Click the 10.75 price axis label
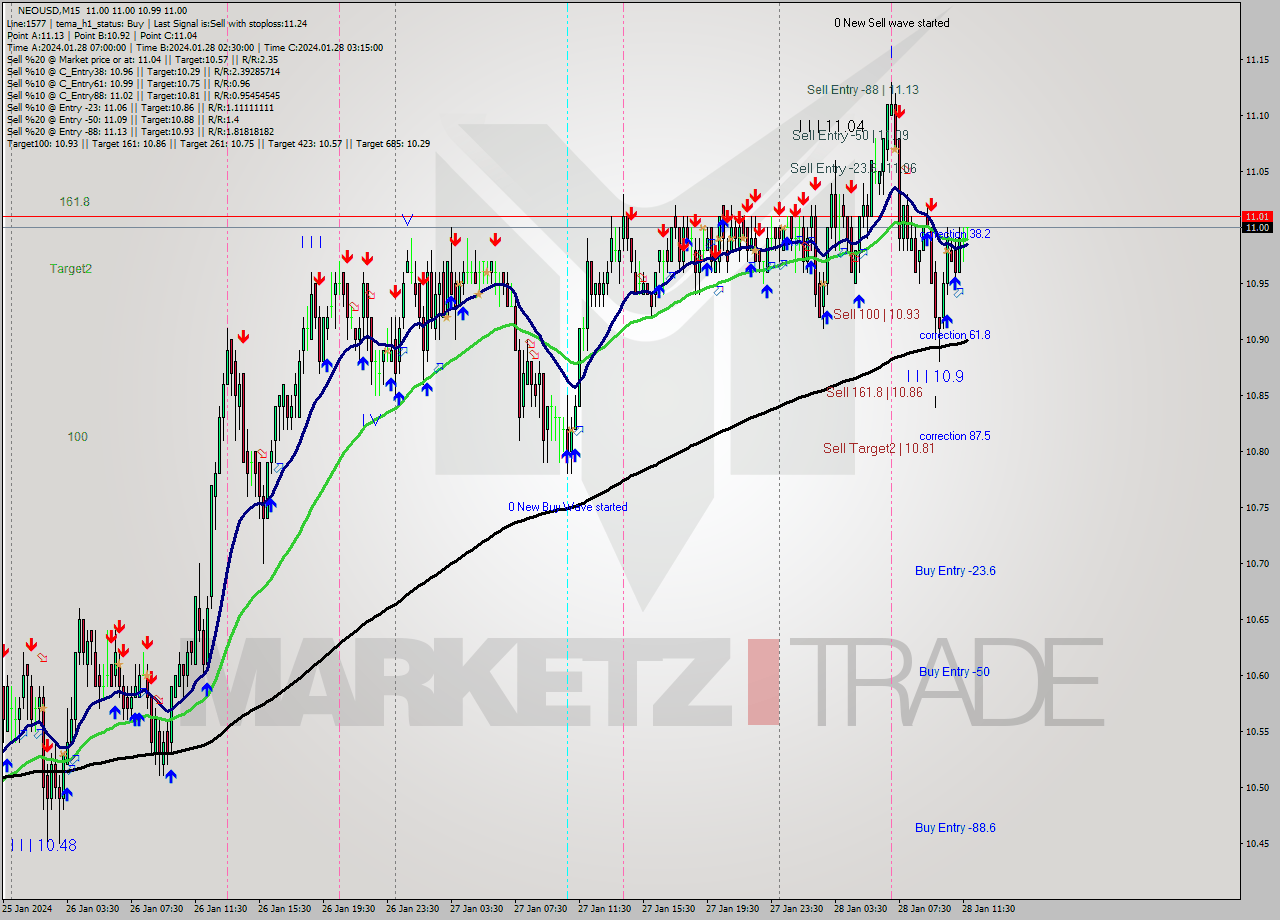Screen dimensions: 1280x920 (x=1257, y=508)
